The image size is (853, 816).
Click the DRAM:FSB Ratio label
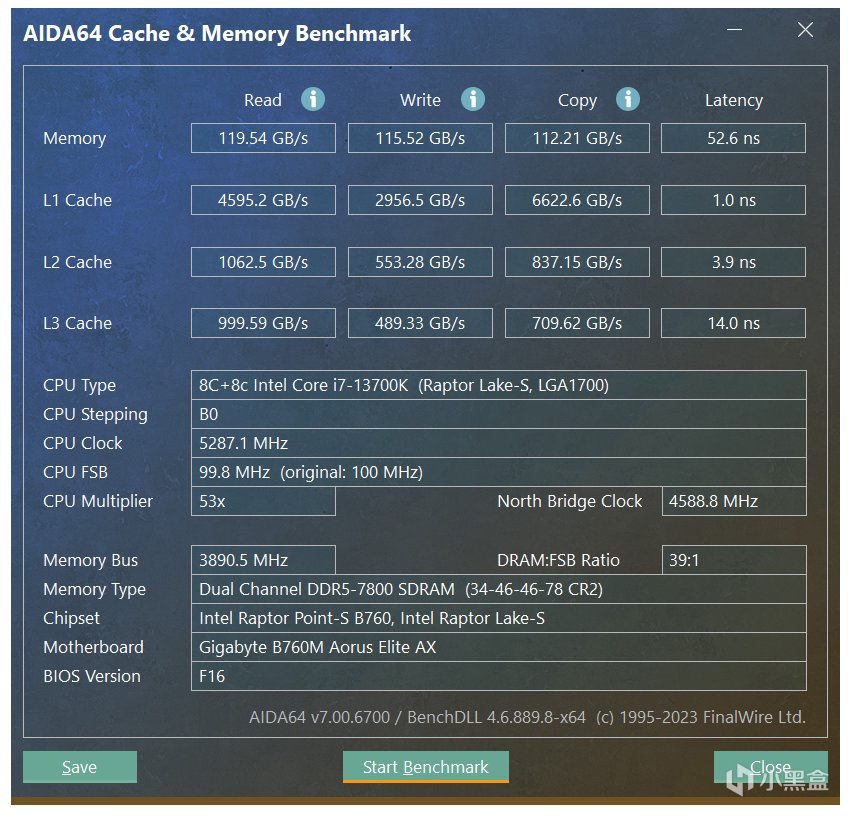pos(558,560)
